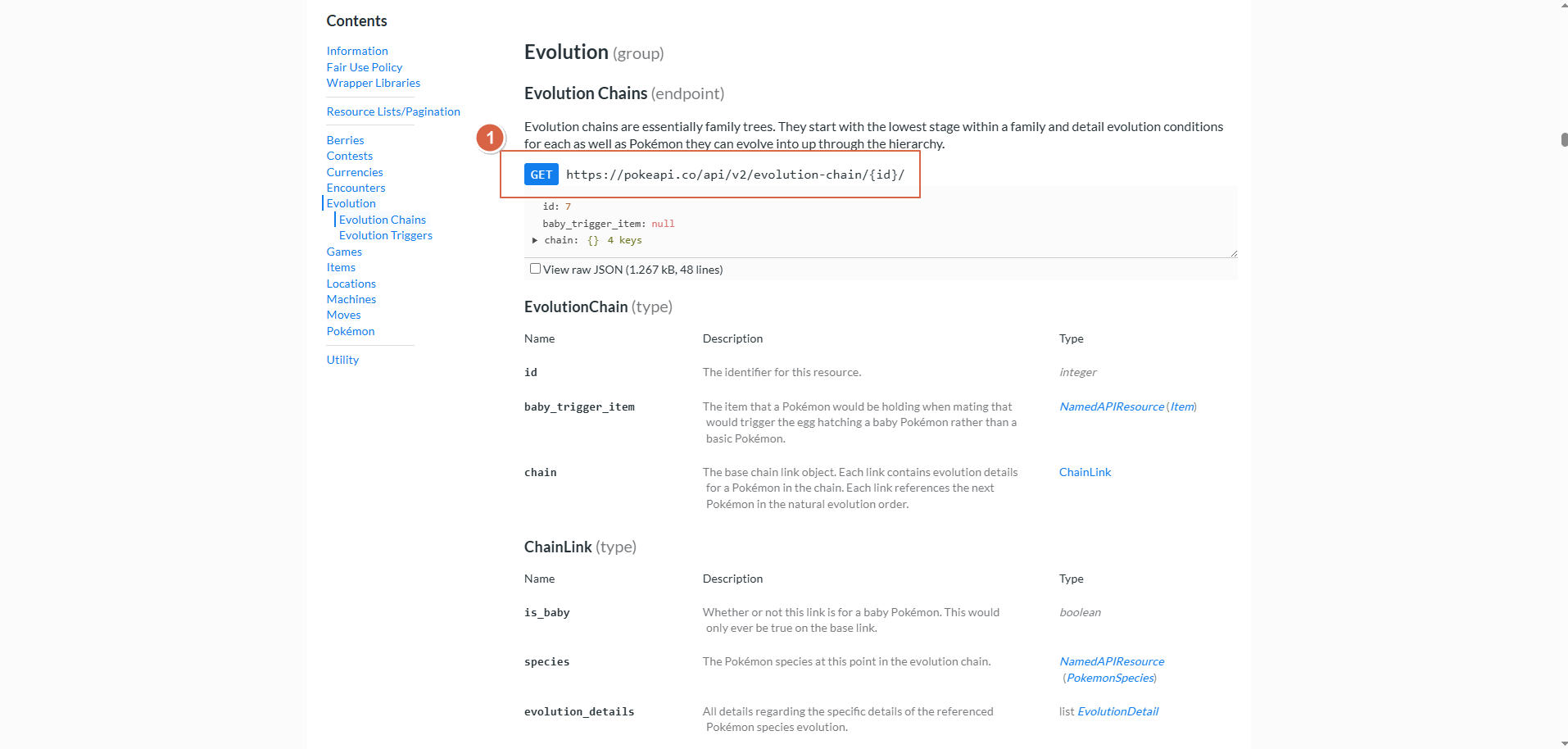Image resolution: width=1568 pixels, height=749 pixels.
Task: Select the Evolution section in contents
Action: pos(351,203)
